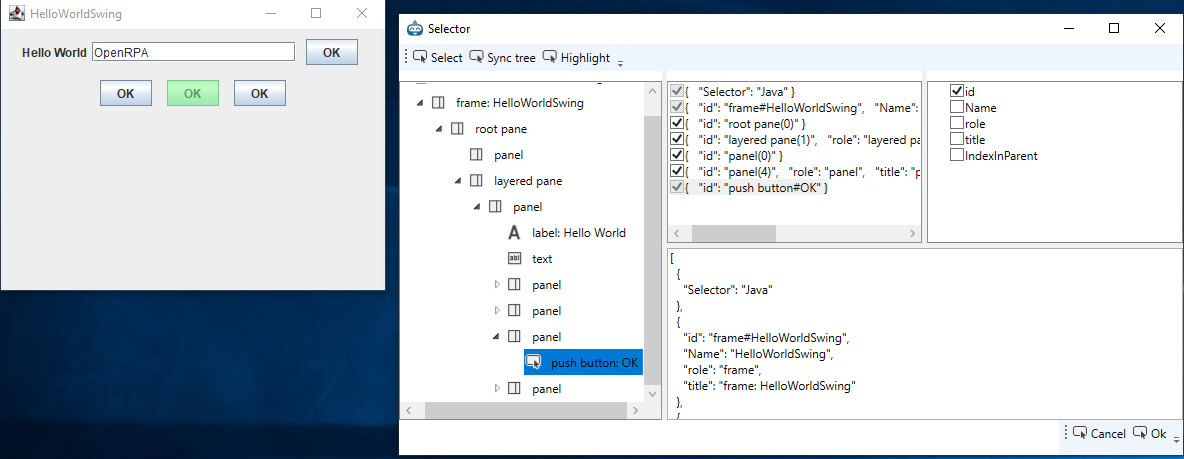Uncheck the "layered pane(1)" selector row checkbox
1184x459 pixels.
point(677,139)
